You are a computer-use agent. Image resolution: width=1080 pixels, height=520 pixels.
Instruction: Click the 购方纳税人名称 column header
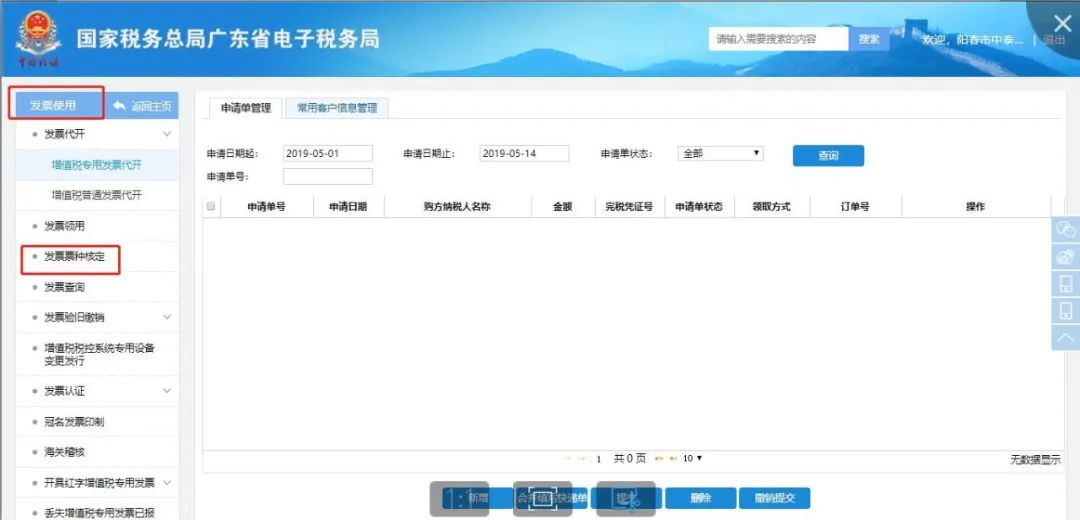(457, 207)
